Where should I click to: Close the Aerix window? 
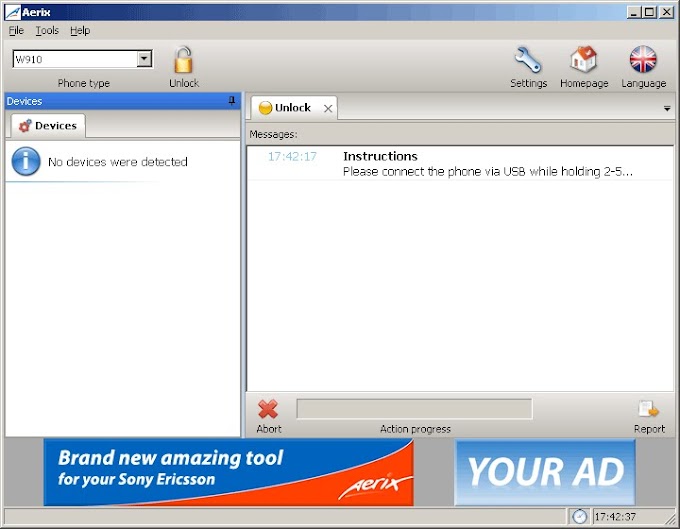[666, 12]
